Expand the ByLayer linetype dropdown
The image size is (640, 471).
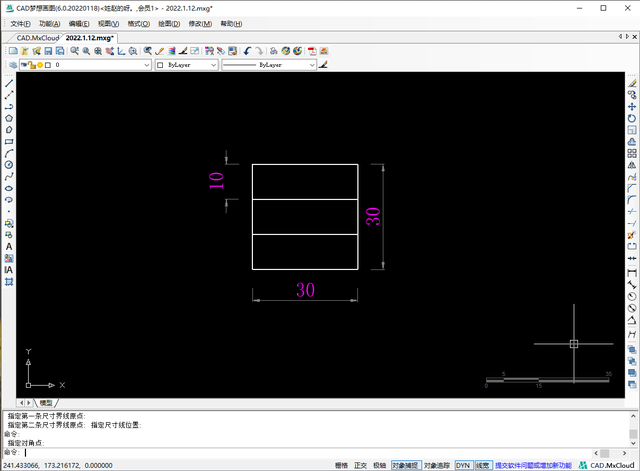tap(312, 65)
